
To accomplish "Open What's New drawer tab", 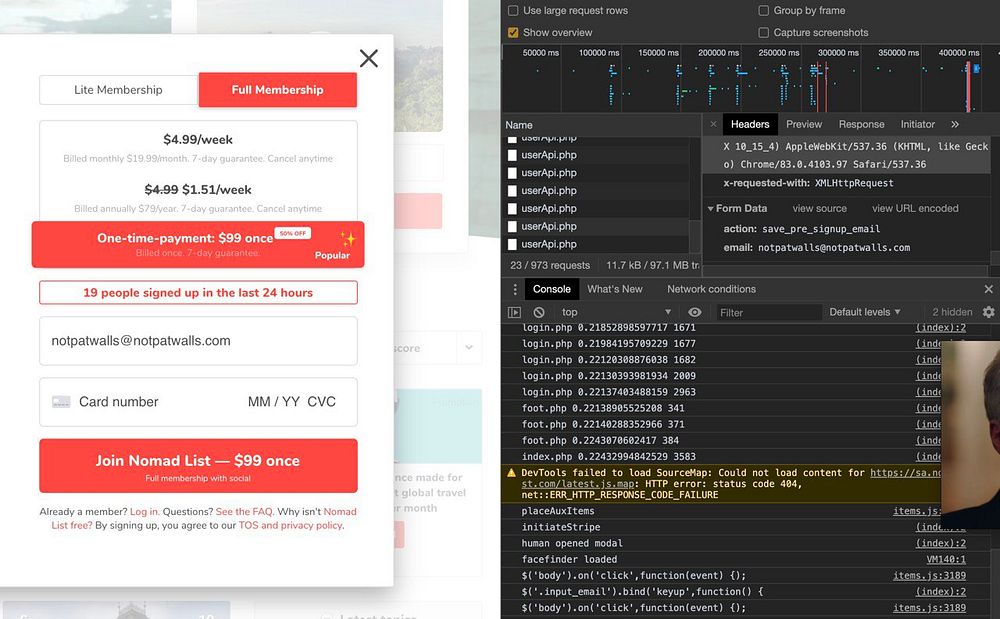I will click(615, 289).
